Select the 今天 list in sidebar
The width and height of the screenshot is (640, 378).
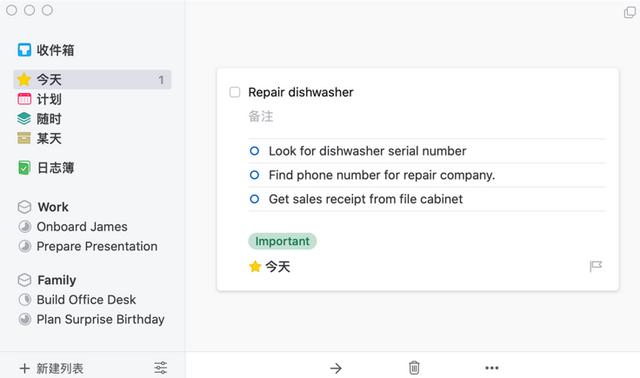click(x=92, y=80)
